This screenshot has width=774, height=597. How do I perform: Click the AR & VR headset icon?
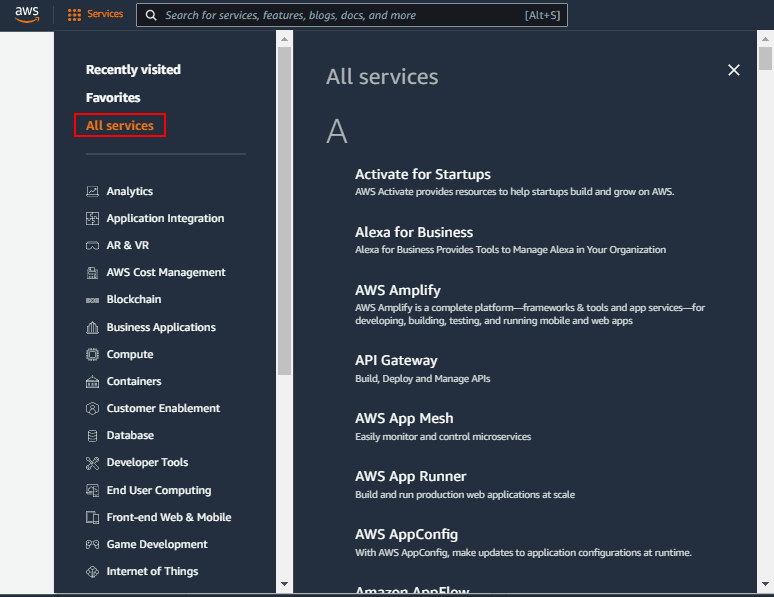[92, 245]
